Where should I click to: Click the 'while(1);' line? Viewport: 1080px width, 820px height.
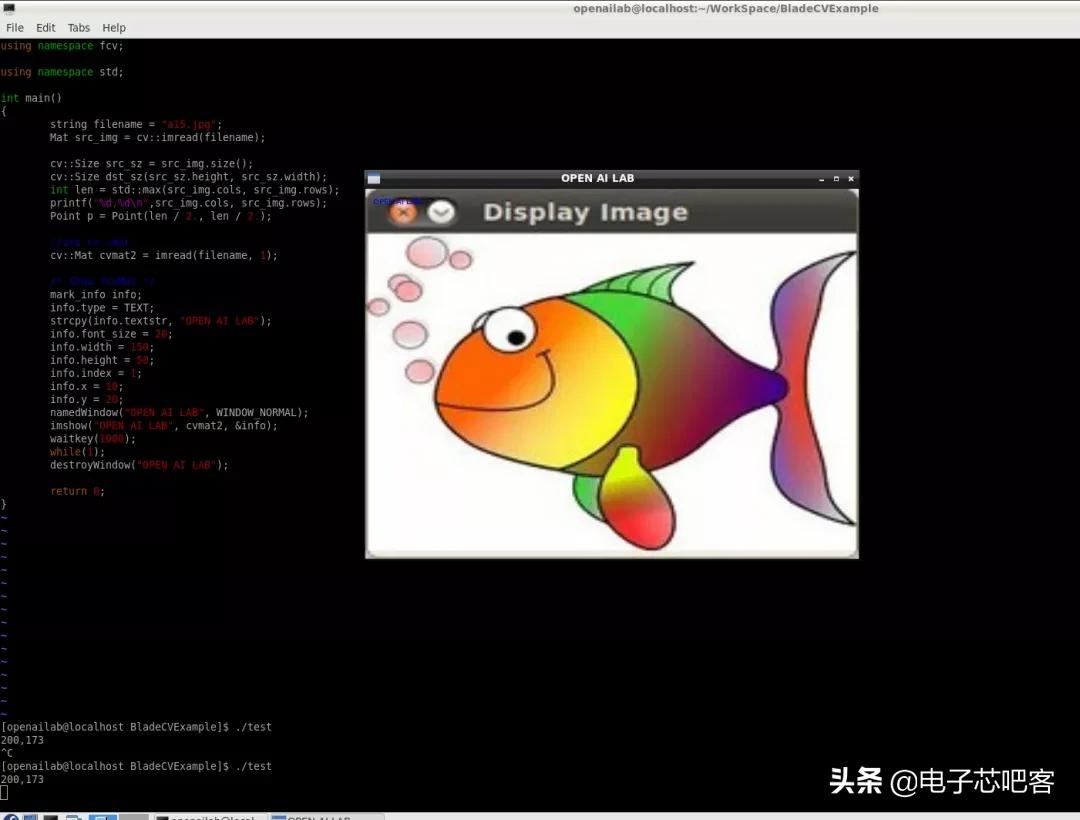[x=77, y=452]
